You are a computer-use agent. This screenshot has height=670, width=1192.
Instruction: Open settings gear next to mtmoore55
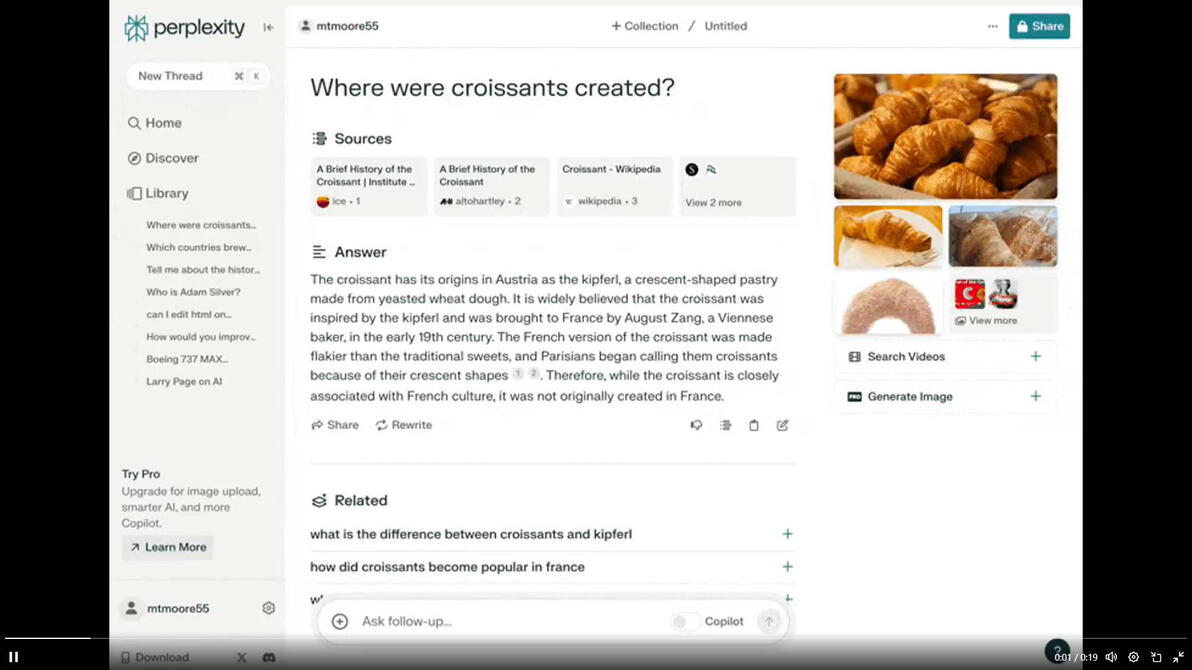(x=268, y=608)
